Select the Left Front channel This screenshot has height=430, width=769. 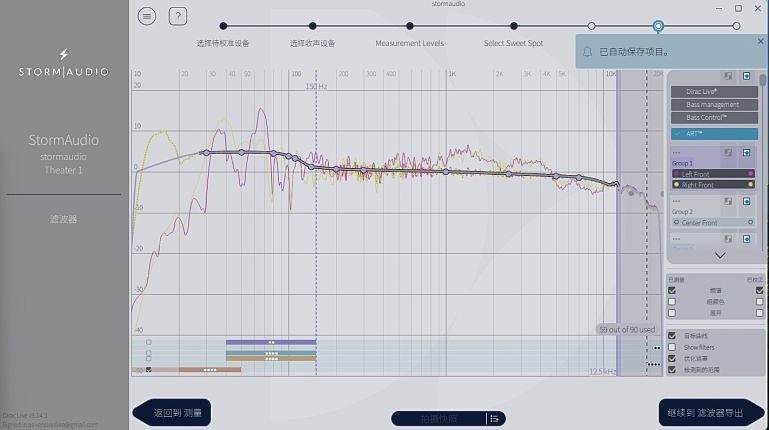point(713,174)
